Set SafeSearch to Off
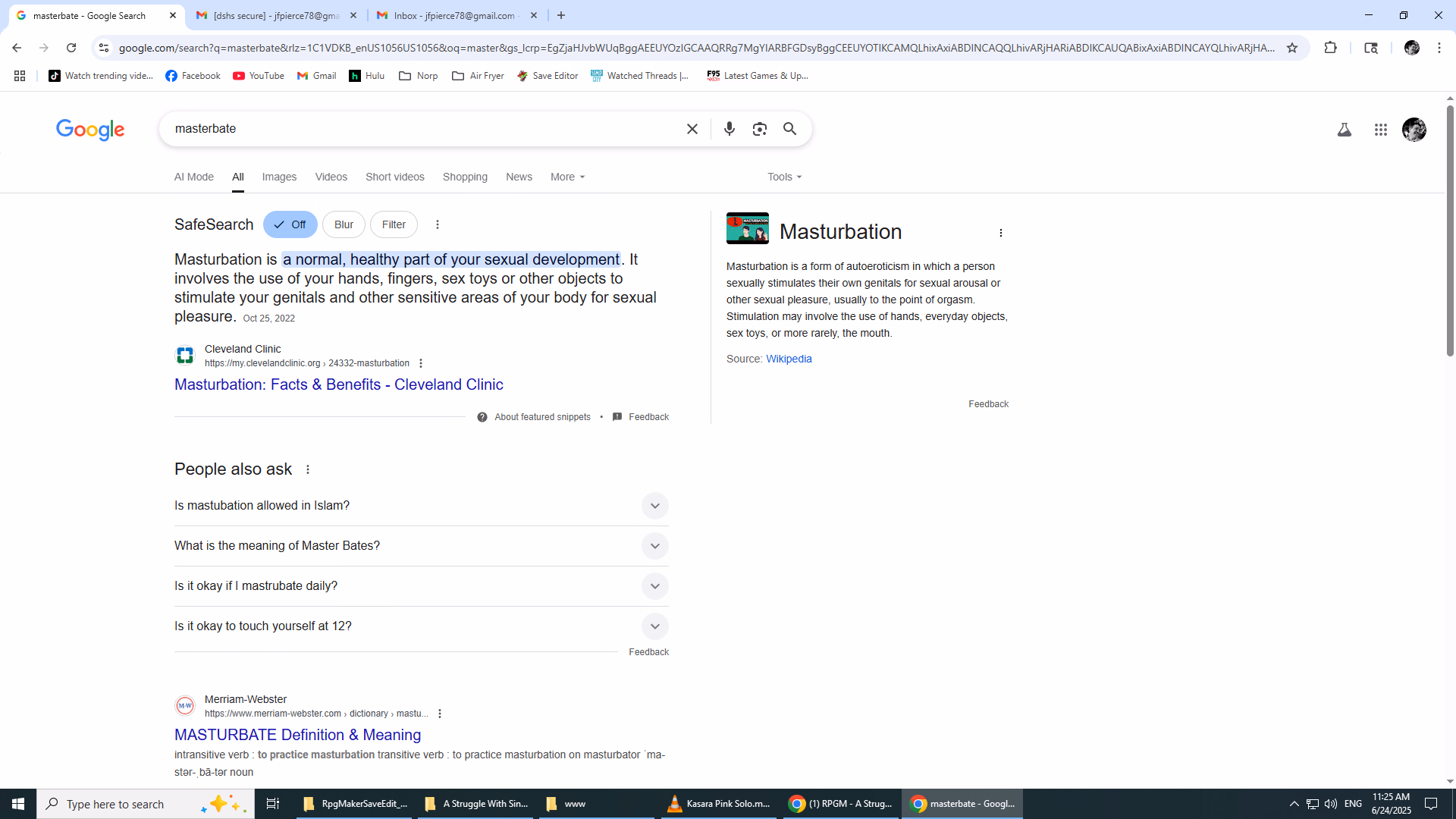Screen dimensions: 1456x819 [290, 224]
